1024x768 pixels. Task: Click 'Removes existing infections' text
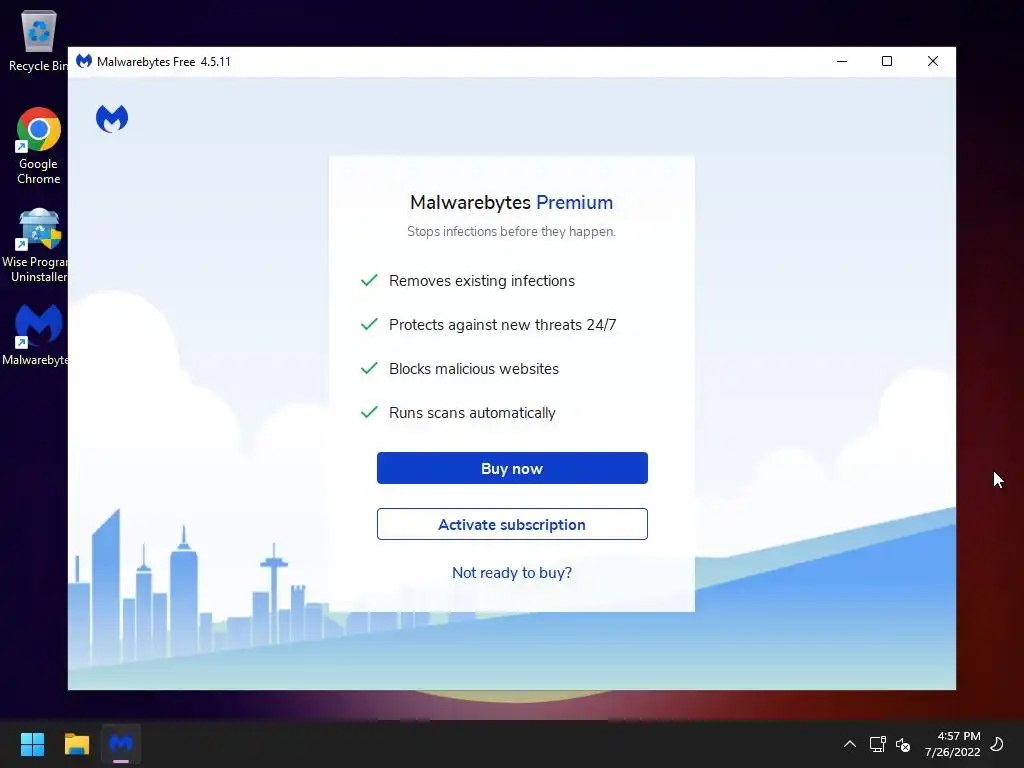click(482, 281)
